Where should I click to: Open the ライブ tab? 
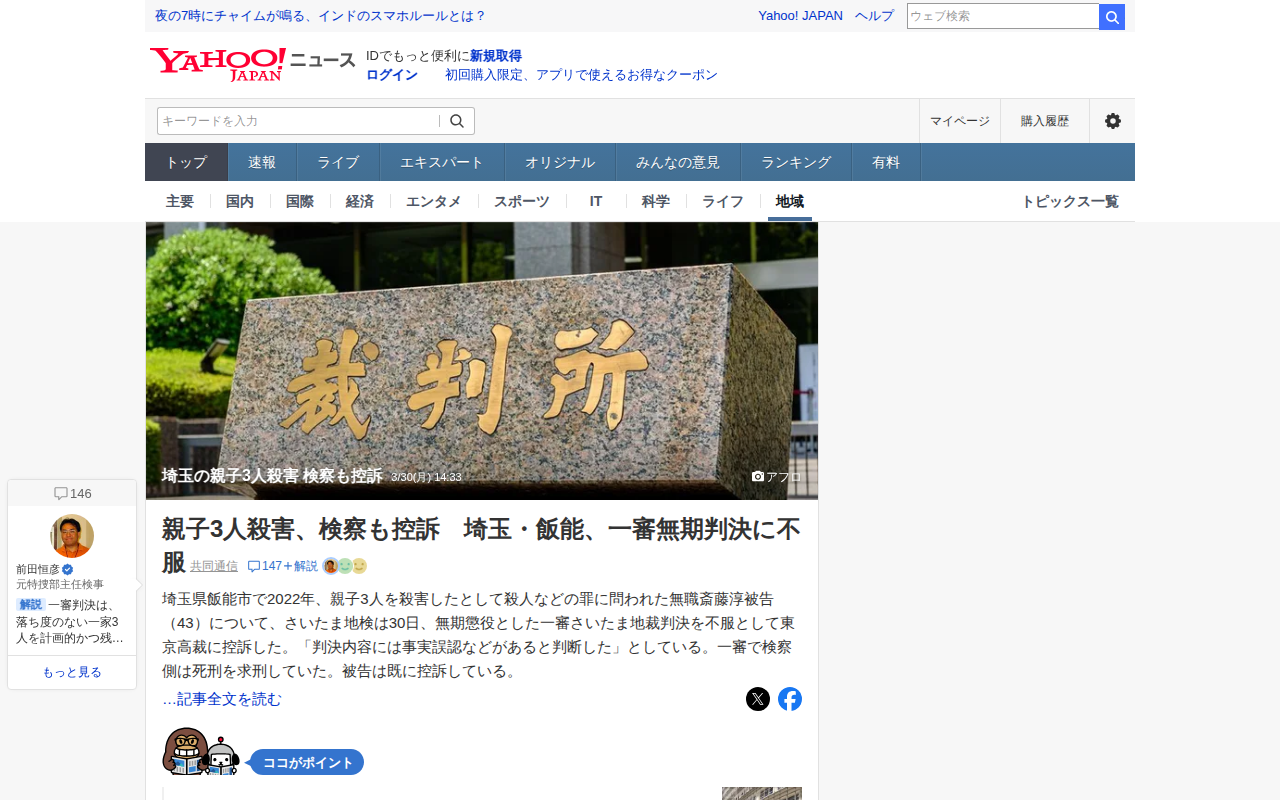(x=338, y=162)
